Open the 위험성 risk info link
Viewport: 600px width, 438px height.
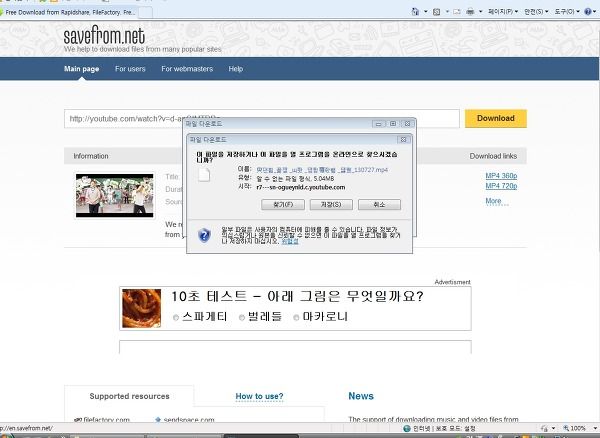pyautogui.click(x=290, y=241)
